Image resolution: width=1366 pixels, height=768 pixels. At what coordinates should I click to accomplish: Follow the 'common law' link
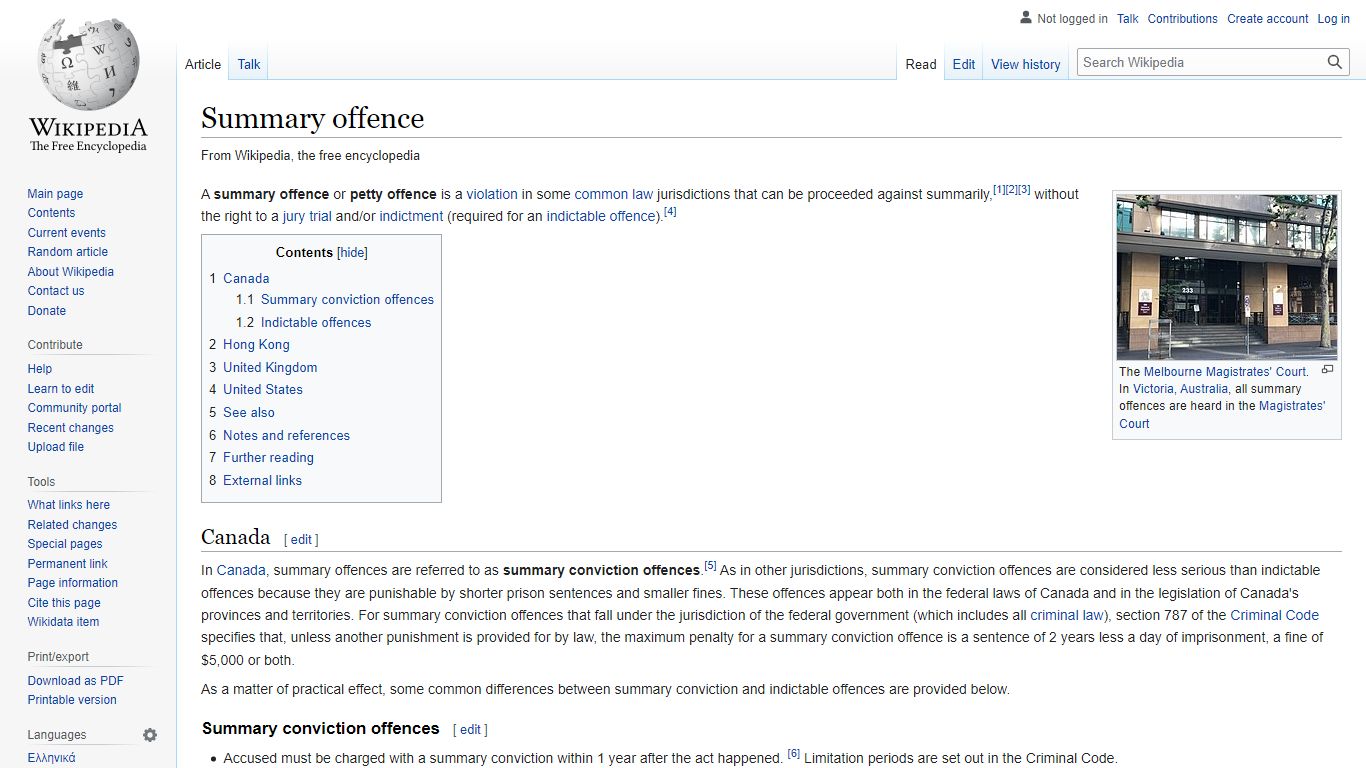(x=613, y=194)
